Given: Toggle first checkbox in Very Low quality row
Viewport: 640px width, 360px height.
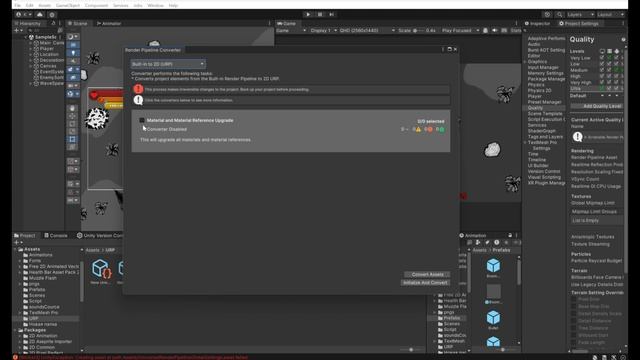Looking at the screenshot, I should click(602, 58).
